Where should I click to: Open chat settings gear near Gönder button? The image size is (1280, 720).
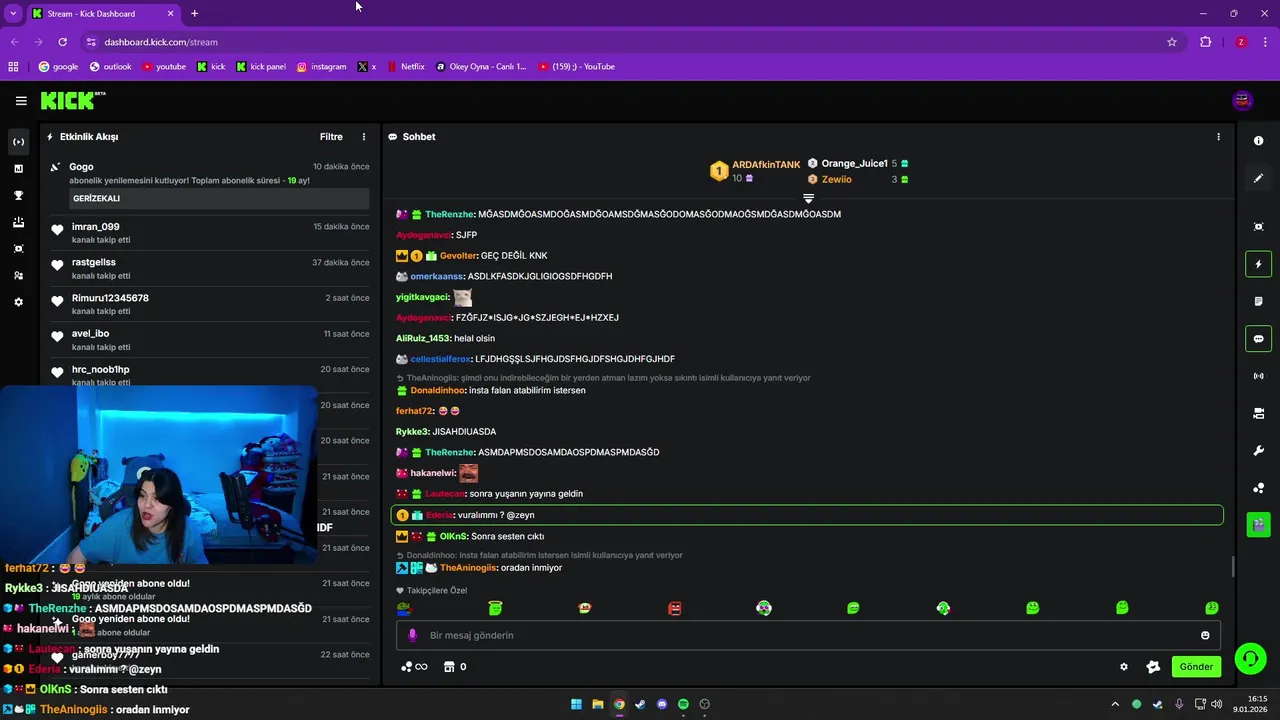(1124, 667)
